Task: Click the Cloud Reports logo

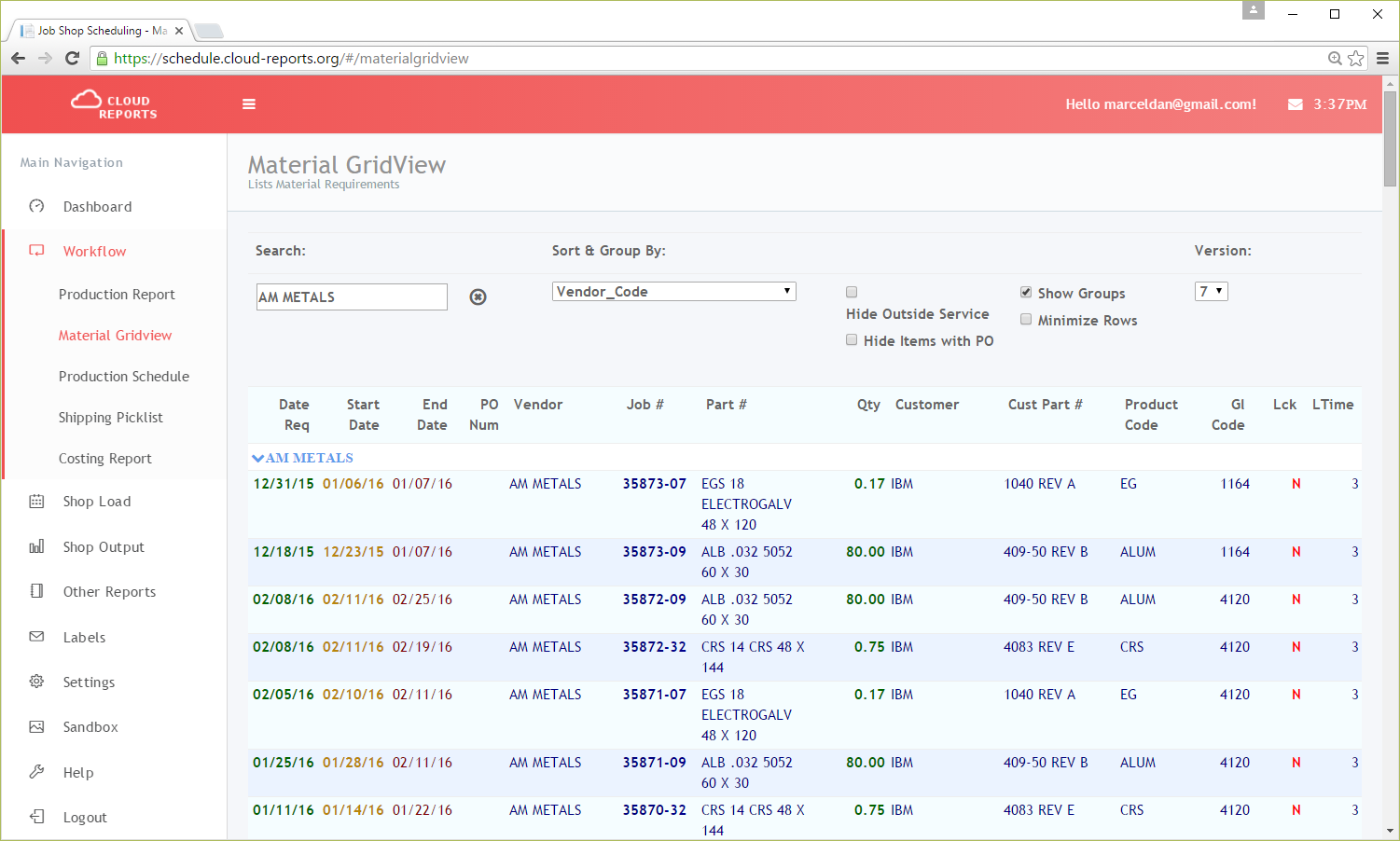Action: pyautogui.click(x=114, y=104)
